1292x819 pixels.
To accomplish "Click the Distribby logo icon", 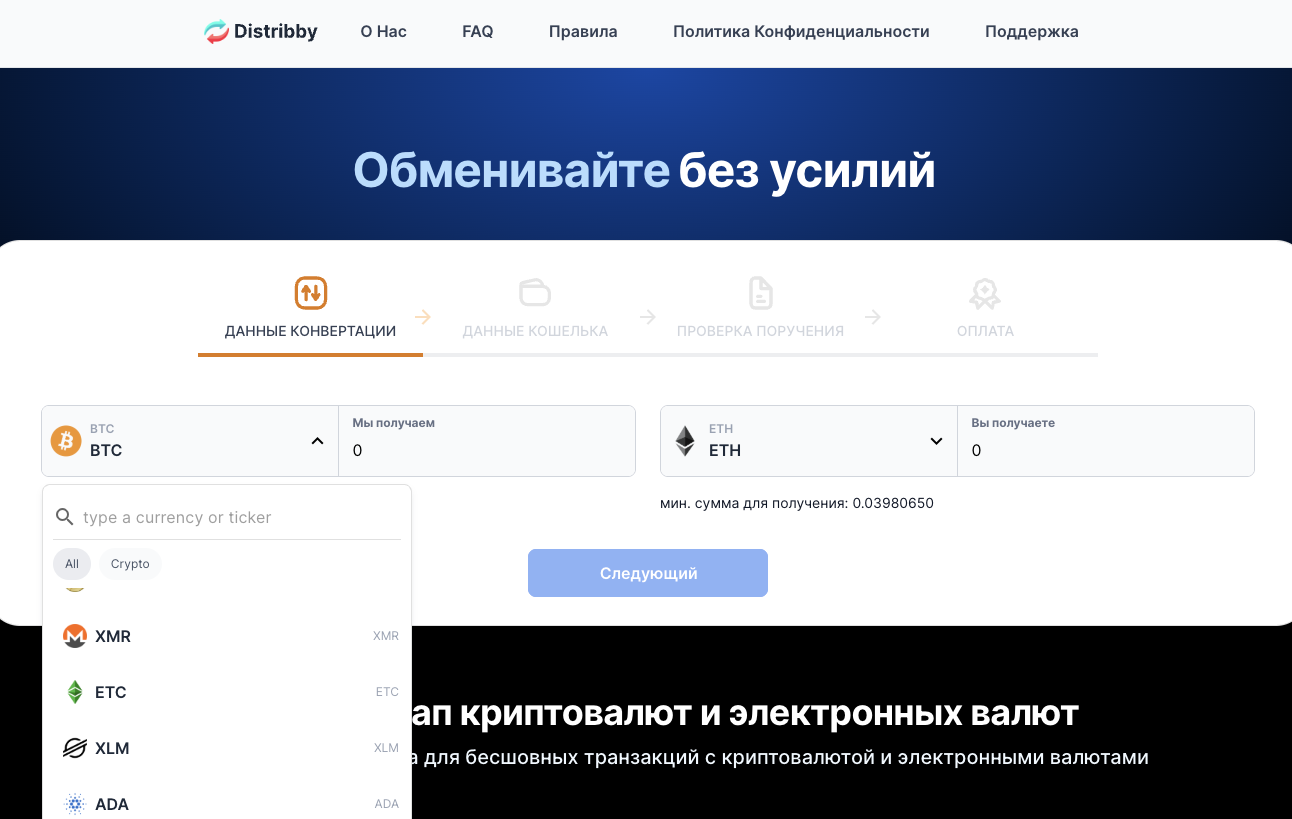I will coord(216,32).
